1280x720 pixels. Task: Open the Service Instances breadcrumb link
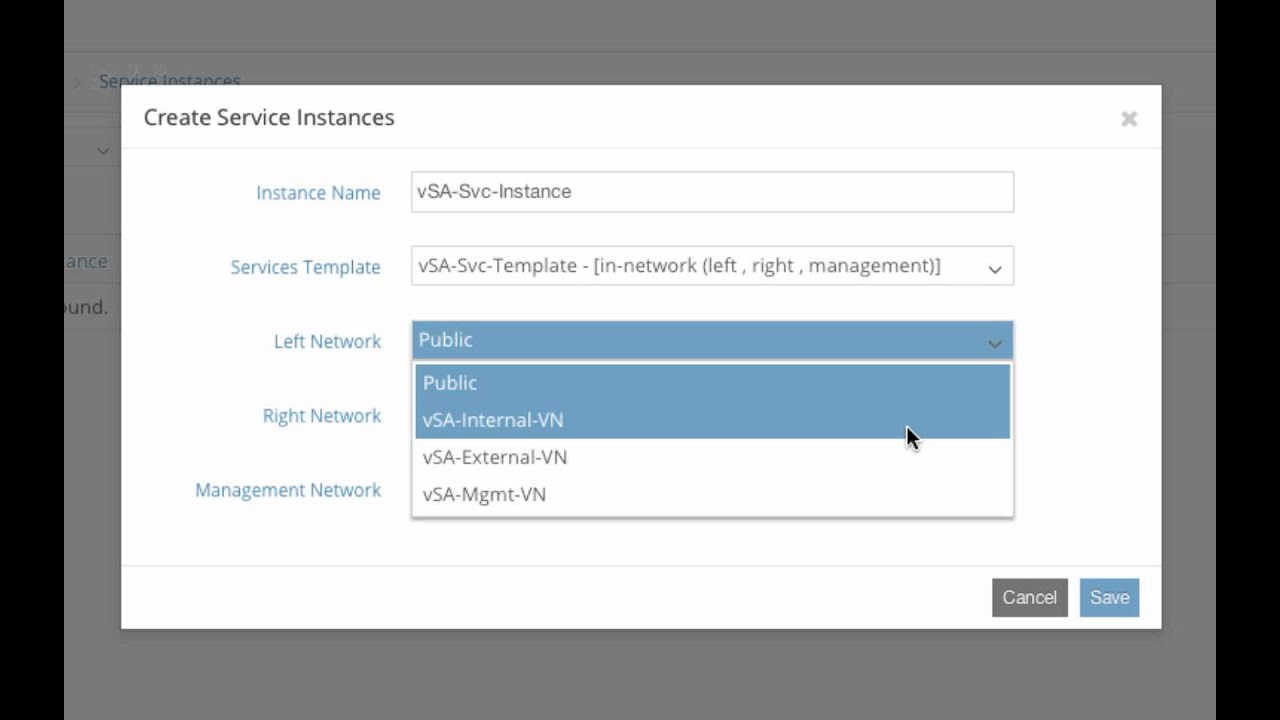[x=170, y=80]
